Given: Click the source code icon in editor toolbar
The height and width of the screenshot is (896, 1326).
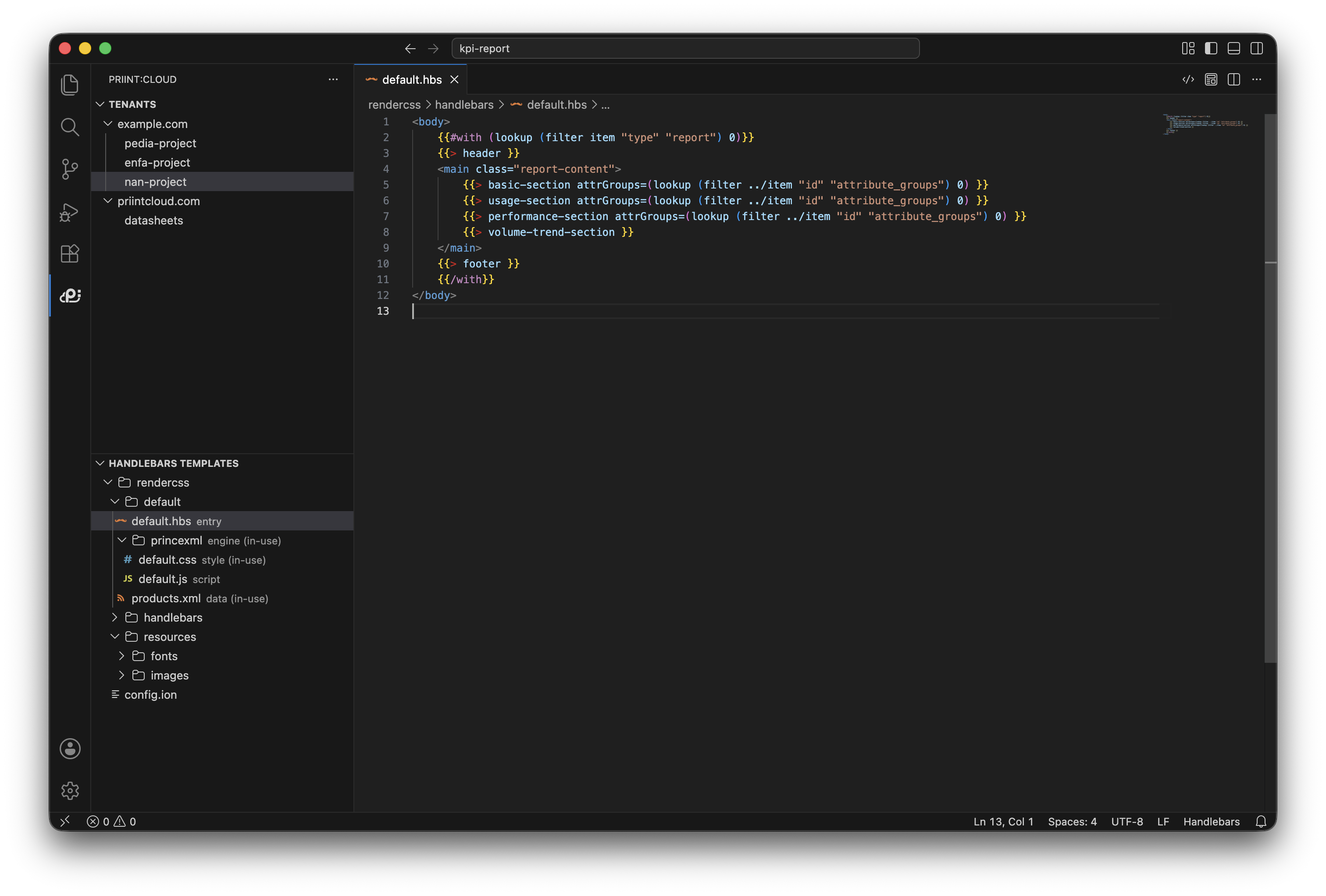Looking at the screenshot, I should click(1188, 79).
